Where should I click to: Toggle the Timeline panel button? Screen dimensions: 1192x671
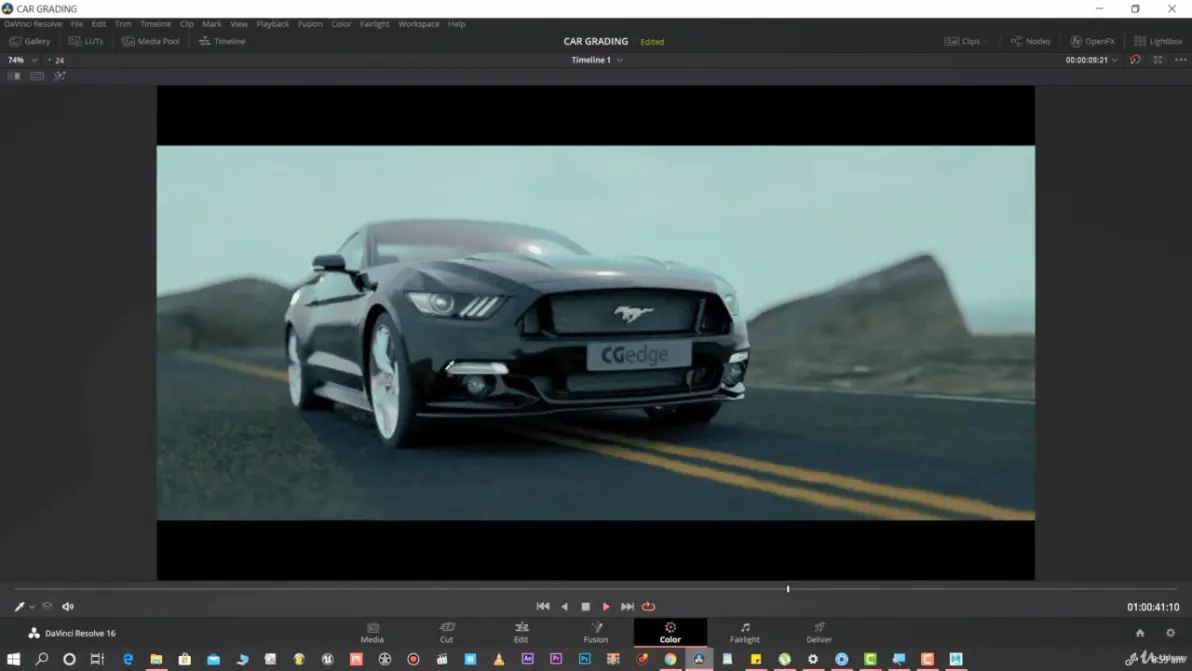pyautogui.click(x=222, y=41)
